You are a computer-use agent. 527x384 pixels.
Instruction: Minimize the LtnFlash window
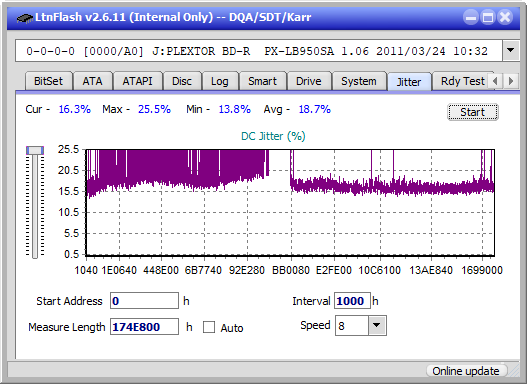pos(471,17)
